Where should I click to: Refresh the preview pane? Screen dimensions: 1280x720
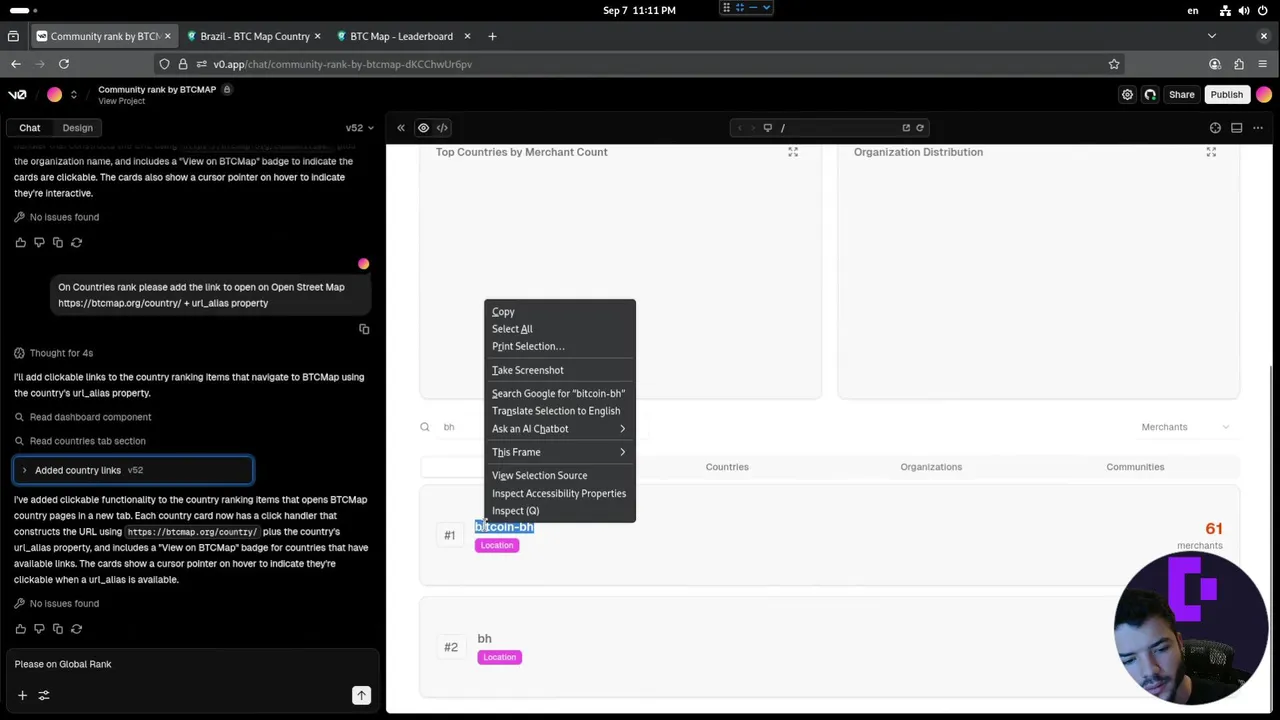[920, 128]
